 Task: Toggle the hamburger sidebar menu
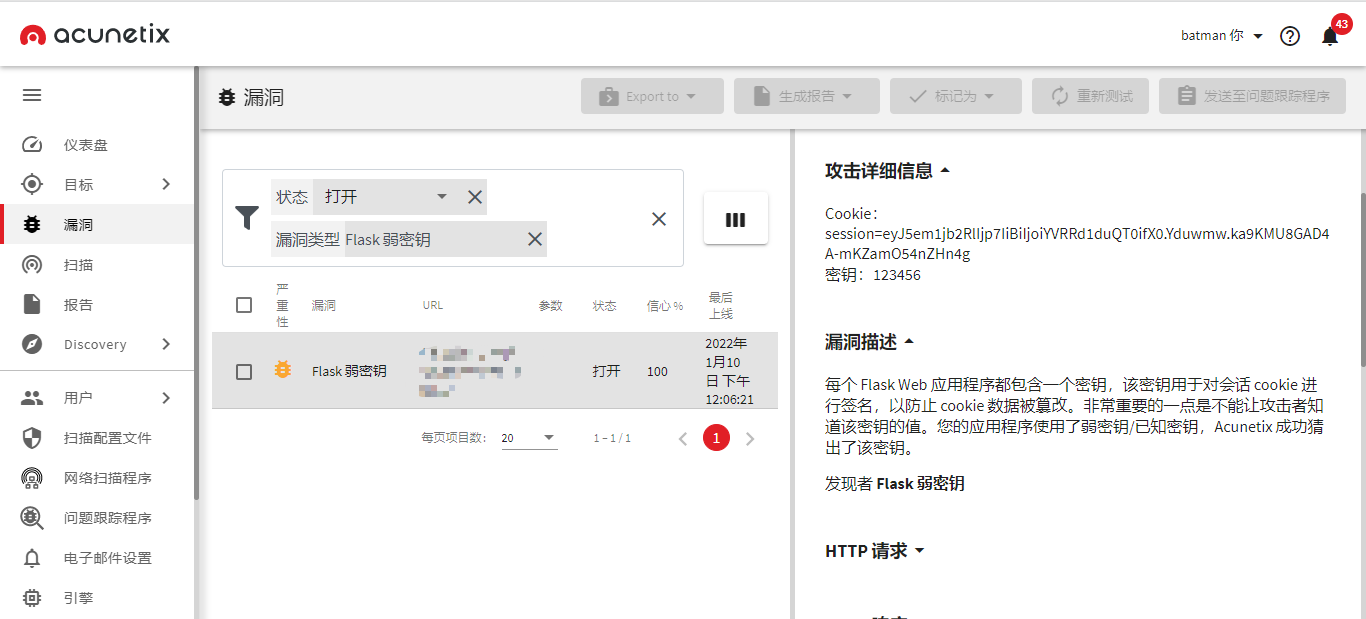click(32, 95)
